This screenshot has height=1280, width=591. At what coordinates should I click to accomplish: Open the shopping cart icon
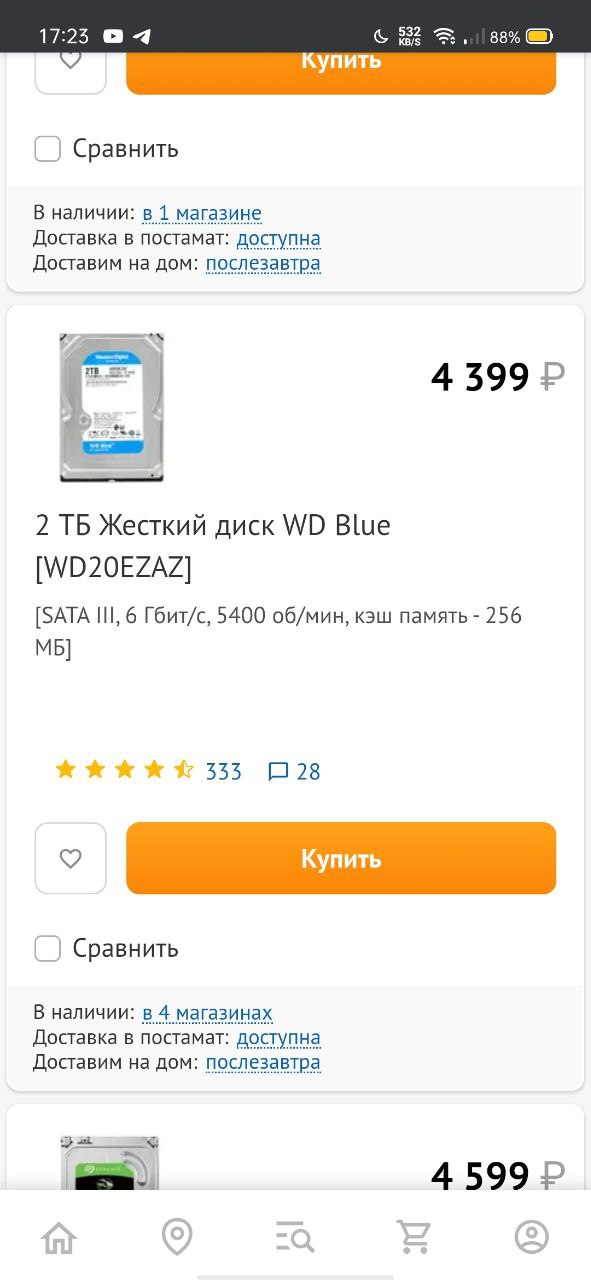(x=413, y=1237)
